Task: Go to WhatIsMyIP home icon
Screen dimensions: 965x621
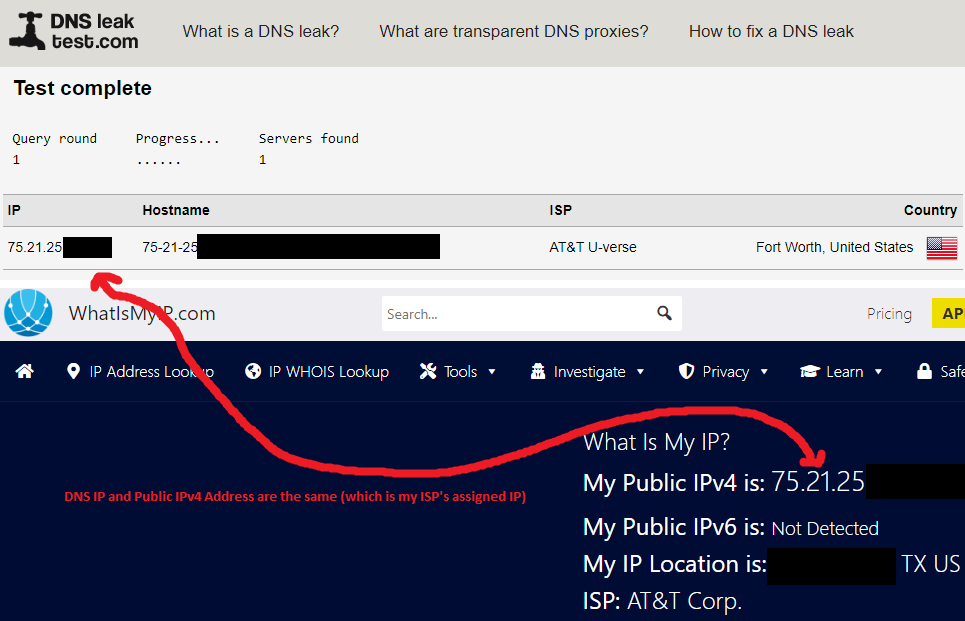Action: (x=25, y=371)
